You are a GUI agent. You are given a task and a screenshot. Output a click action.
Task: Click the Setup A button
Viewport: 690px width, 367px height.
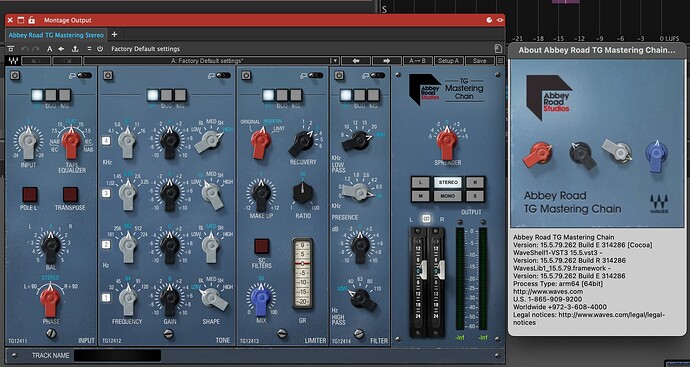[x=448, y=61]
